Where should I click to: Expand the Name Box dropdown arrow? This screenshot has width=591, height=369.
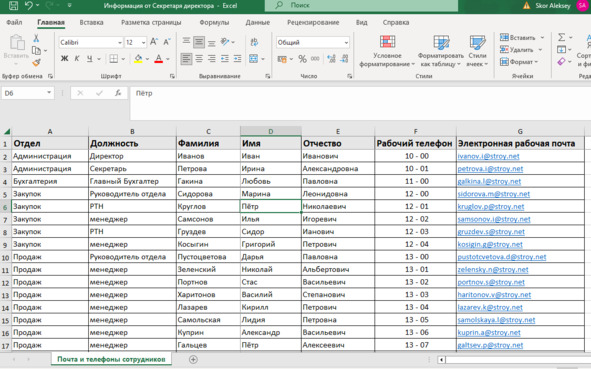point(49,93)
